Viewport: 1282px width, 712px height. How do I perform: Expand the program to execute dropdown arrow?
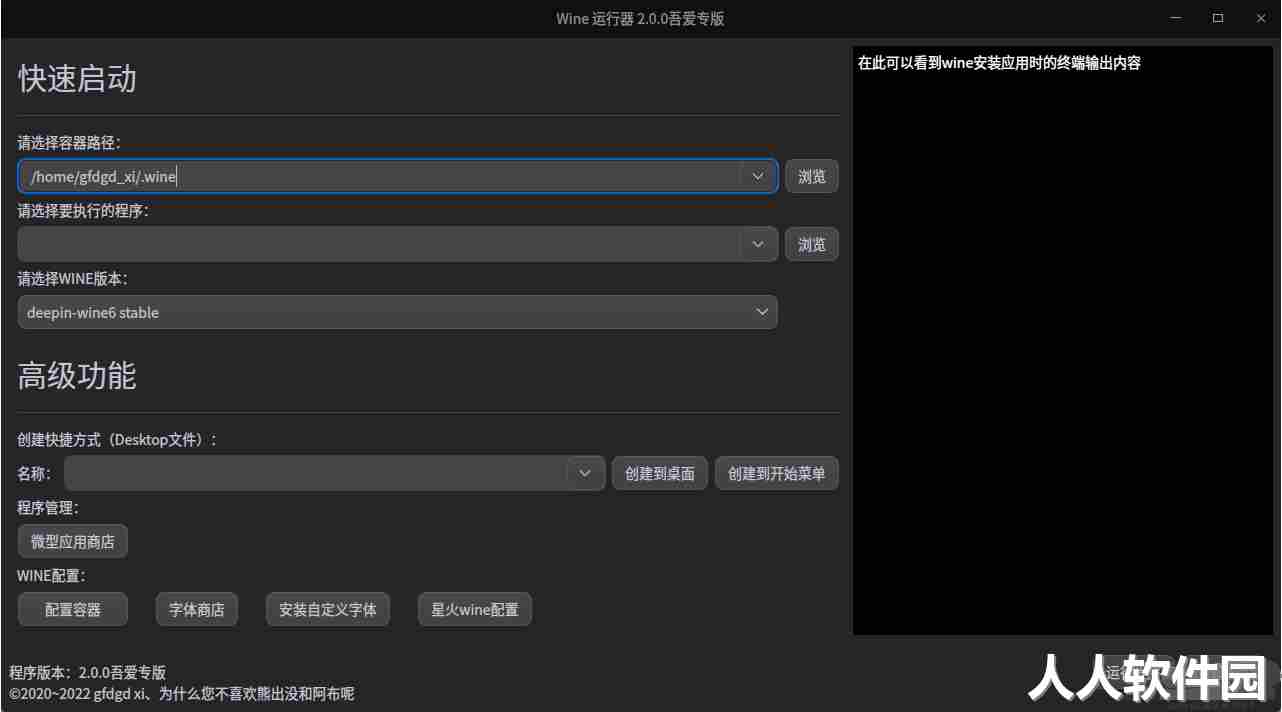(x=758, y=244)
